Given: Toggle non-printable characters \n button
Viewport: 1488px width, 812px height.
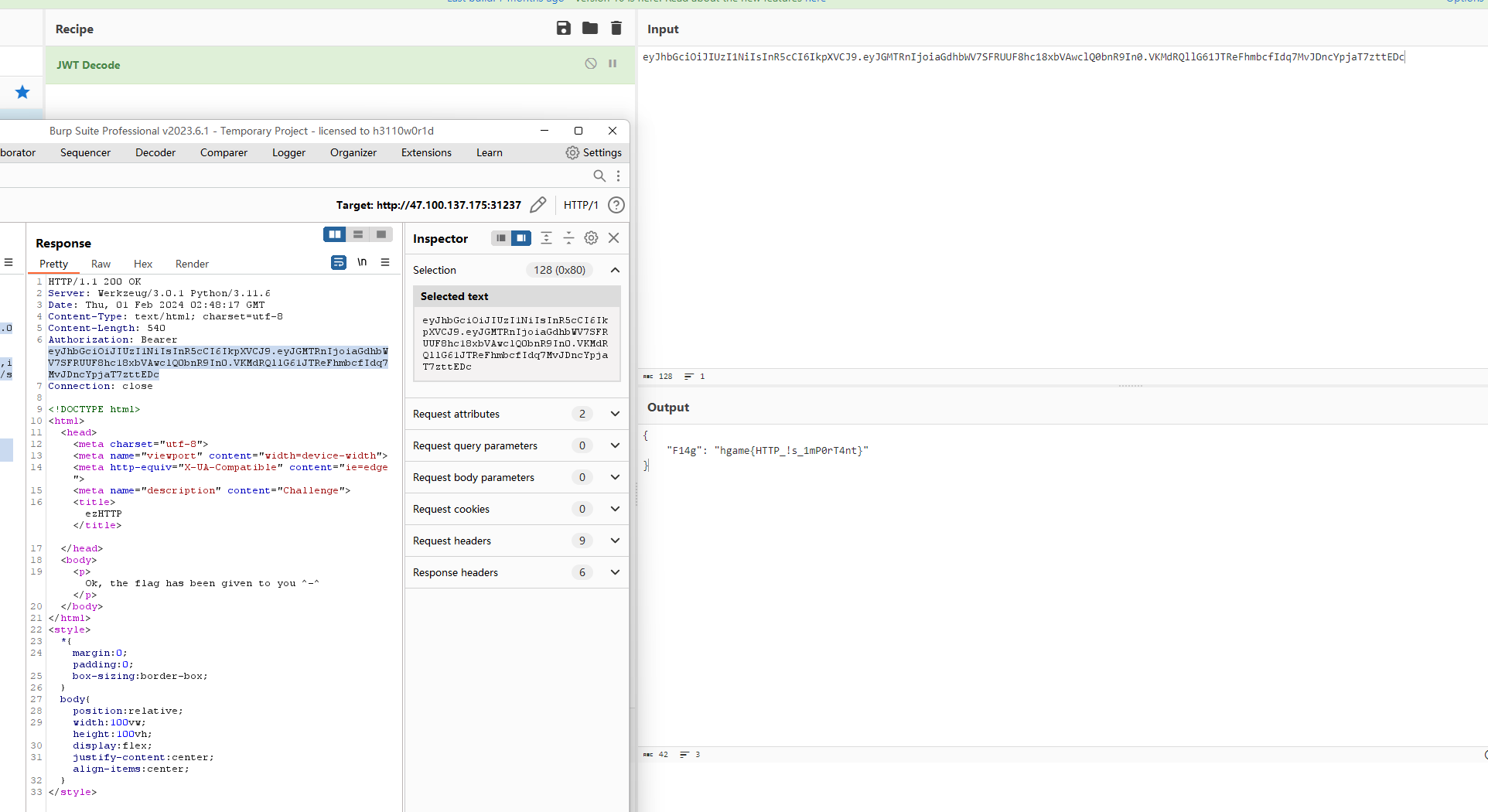Looking at the screenshot, I should coord(362,263).
